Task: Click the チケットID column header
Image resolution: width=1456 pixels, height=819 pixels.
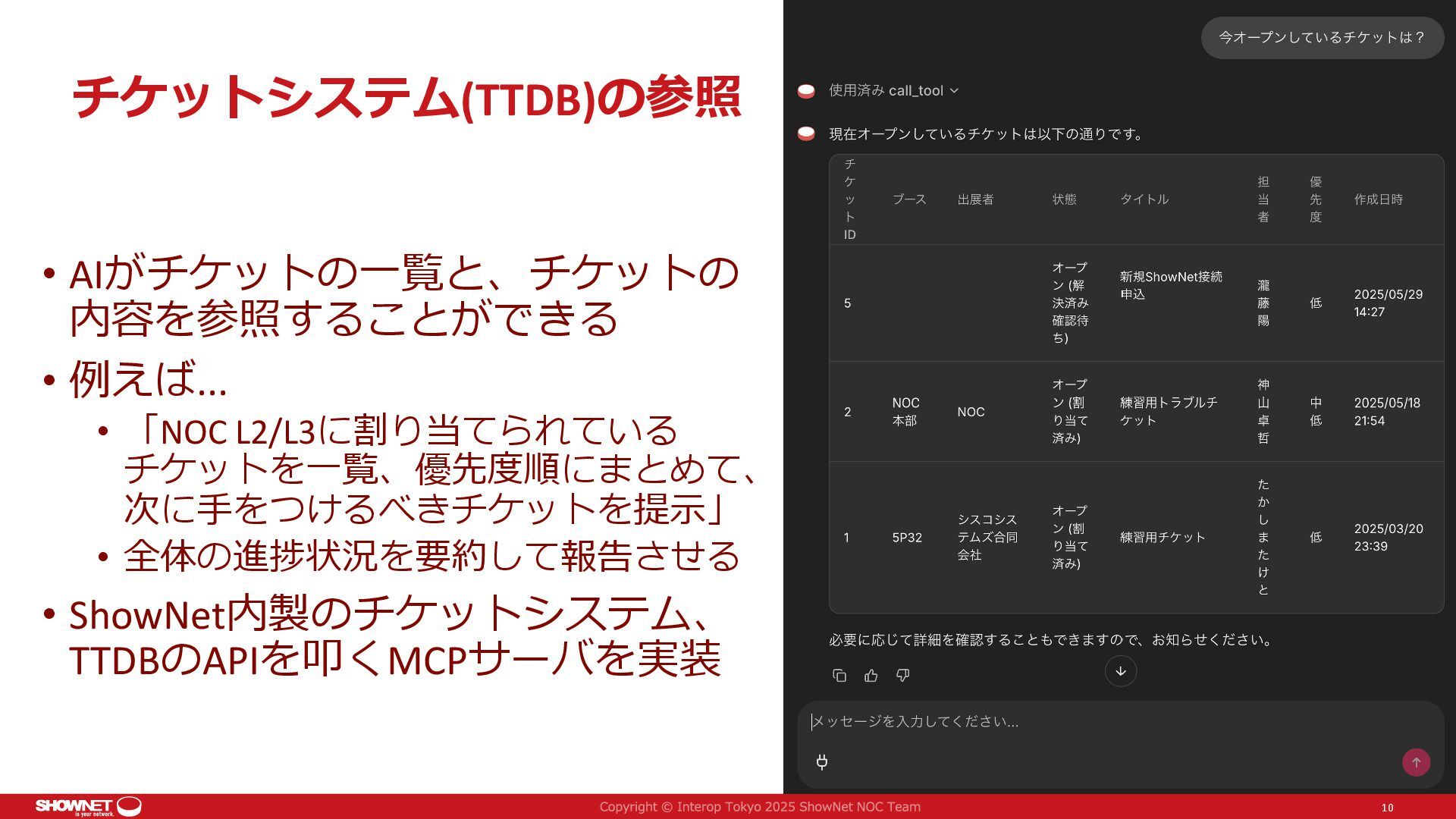Action: [849, 199]
